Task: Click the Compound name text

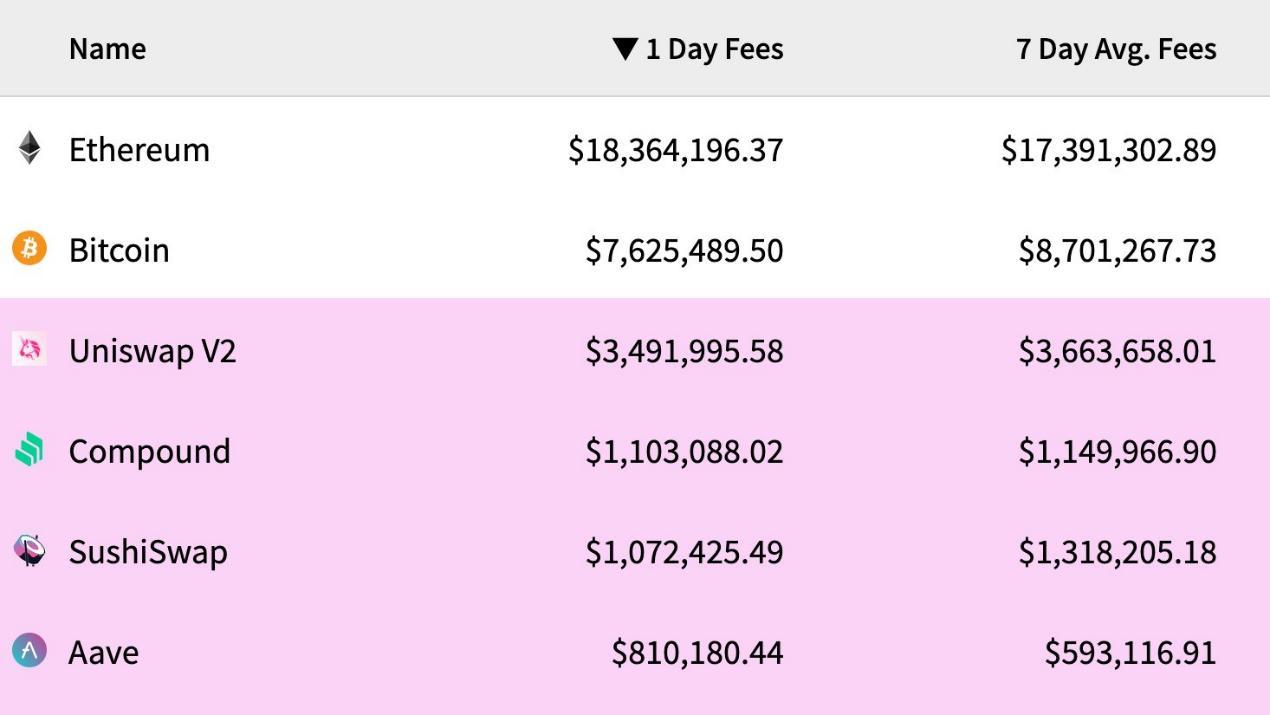Action: pos(149,450)
